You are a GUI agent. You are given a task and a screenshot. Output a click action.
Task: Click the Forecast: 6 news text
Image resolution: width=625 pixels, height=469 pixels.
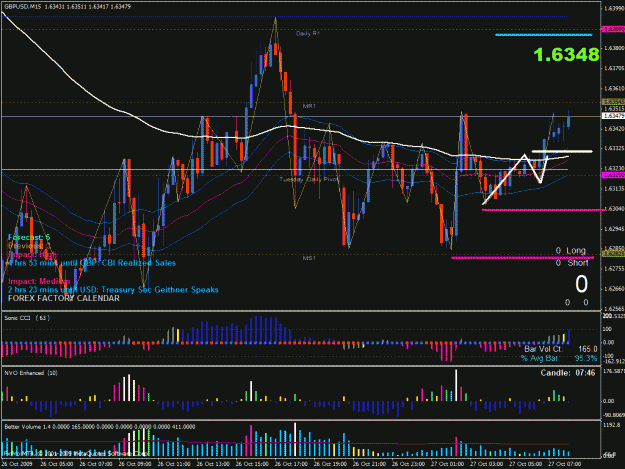point(29,237)
